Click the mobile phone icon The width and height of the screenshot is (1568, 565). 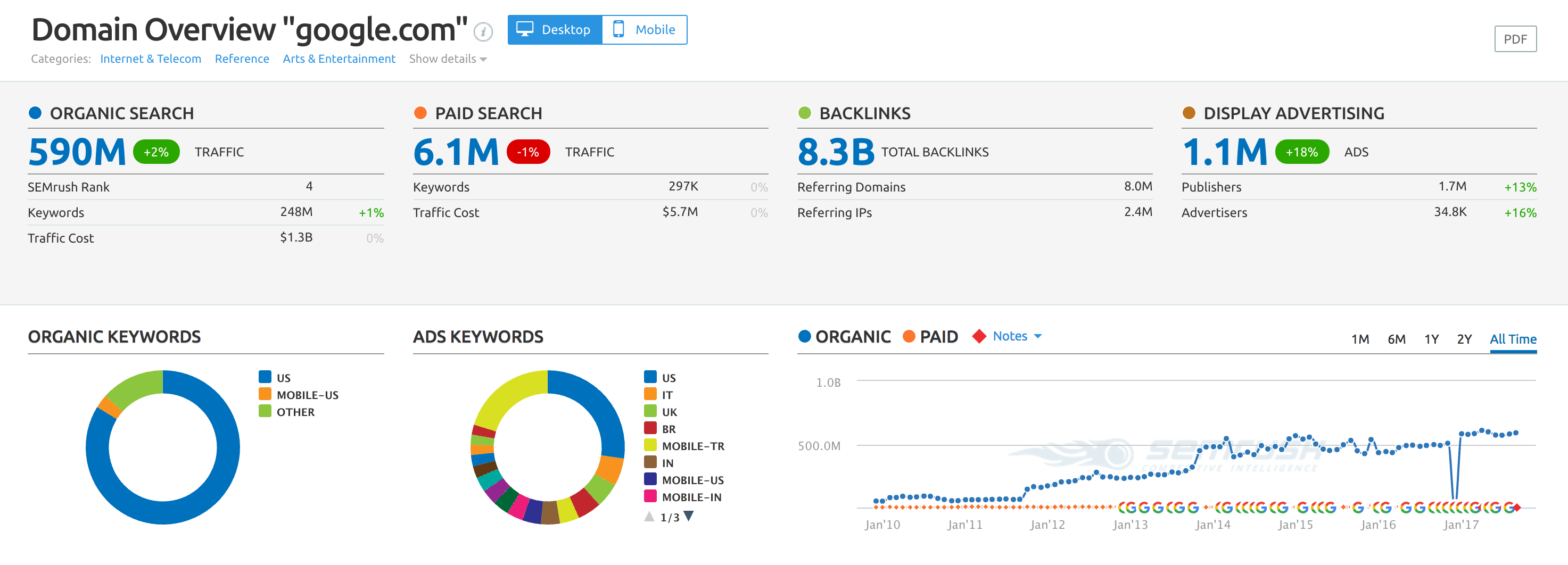pos(618,29)
